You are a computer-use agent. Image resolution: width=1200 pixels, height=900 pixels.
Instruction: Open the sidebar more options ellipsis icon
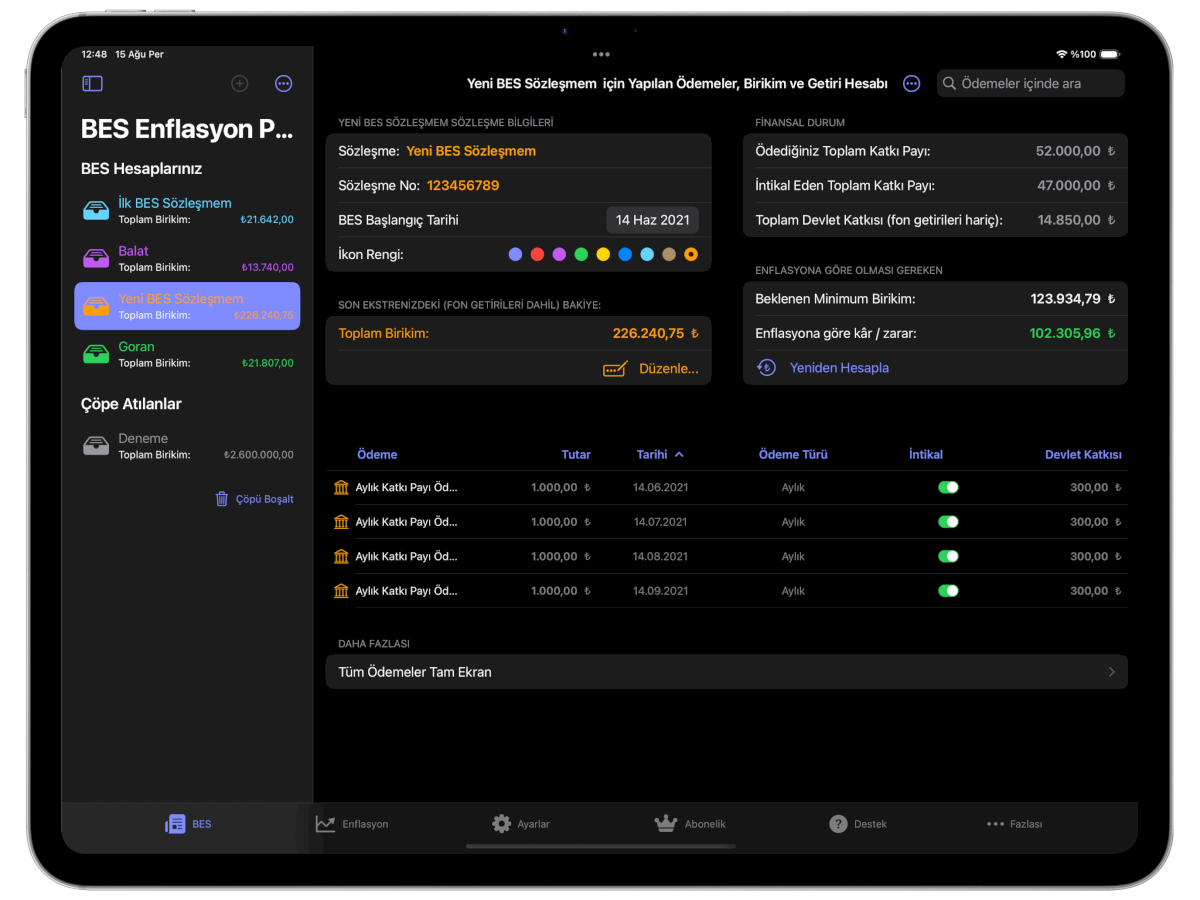click(284, 84)
